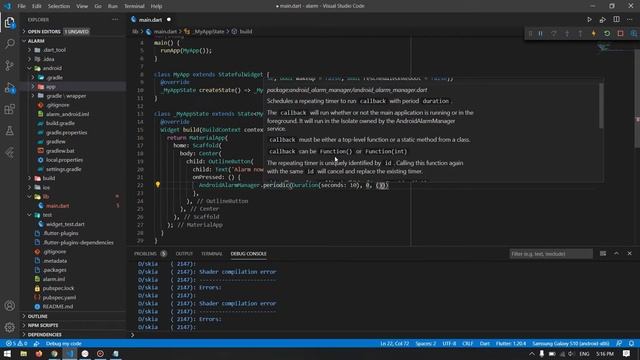Open widget_test.dart file
The image size is (640, 360).
click(x=65, y=224)
